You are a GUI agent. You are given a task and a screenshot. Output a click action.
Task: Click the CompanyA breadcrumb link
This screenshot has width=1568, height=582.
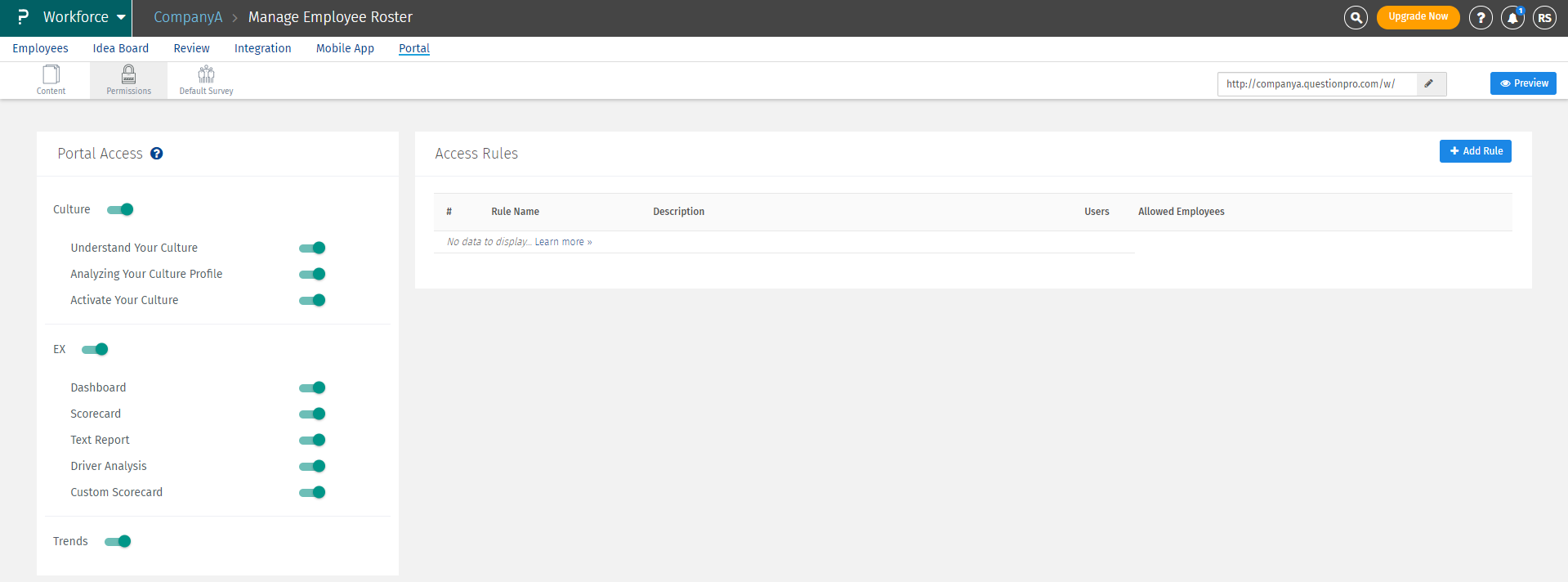tap(188, 17)
